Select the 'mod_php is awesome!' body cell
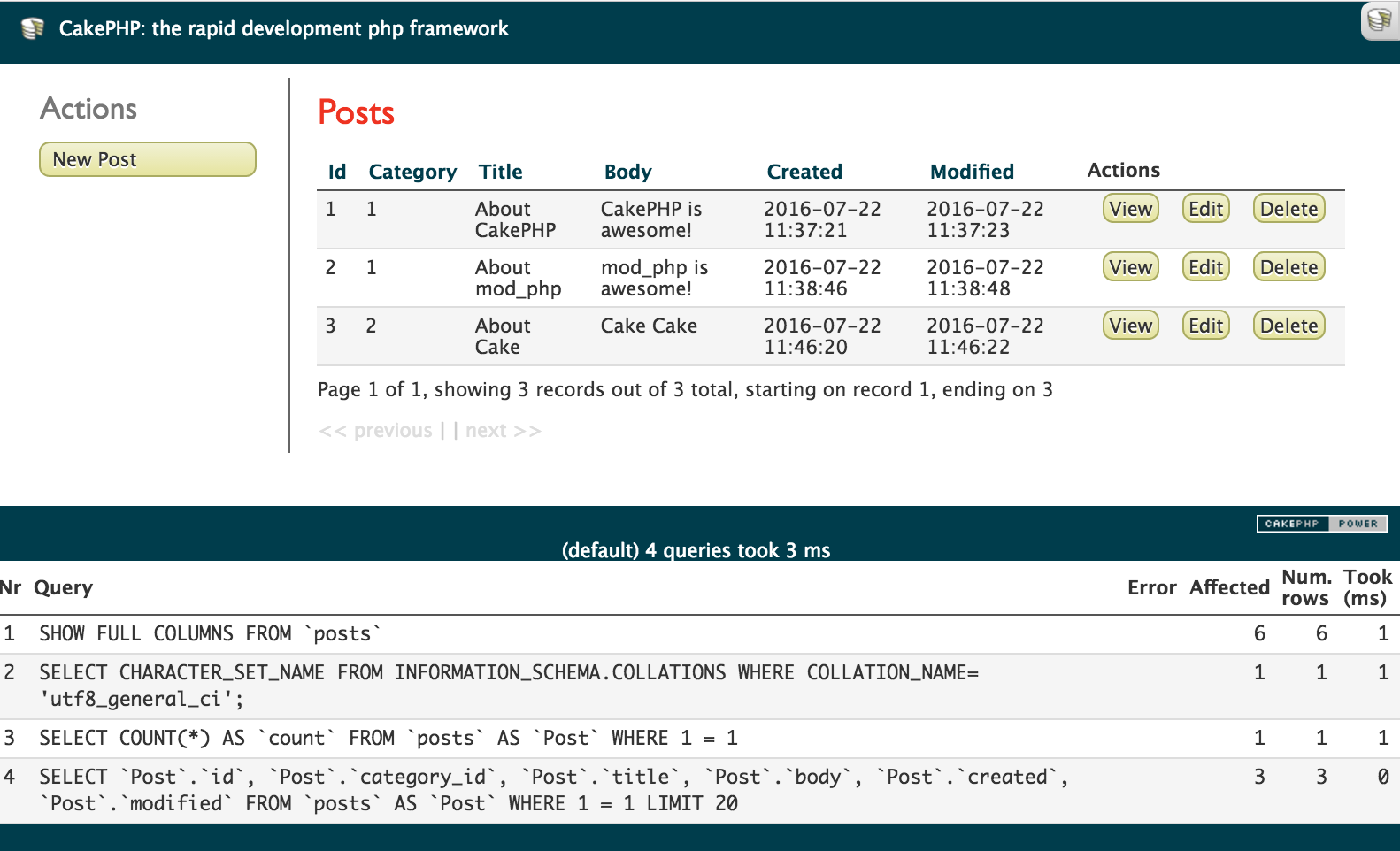 pos(655,278)
